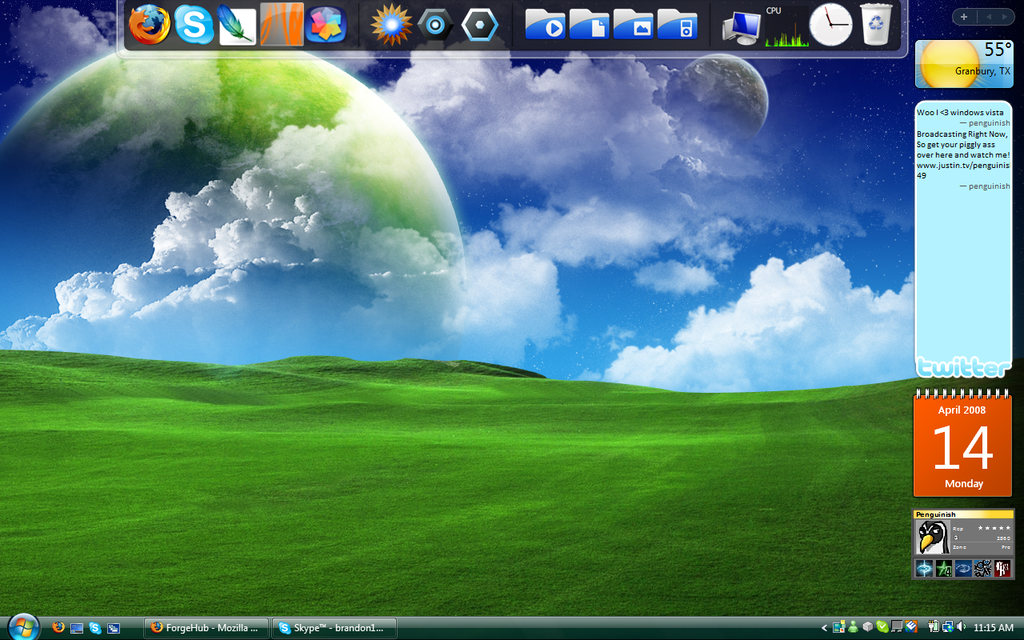1024x640 pixels.
Task: Click the Twitter logo in the gadget
Action: point(963,367)
